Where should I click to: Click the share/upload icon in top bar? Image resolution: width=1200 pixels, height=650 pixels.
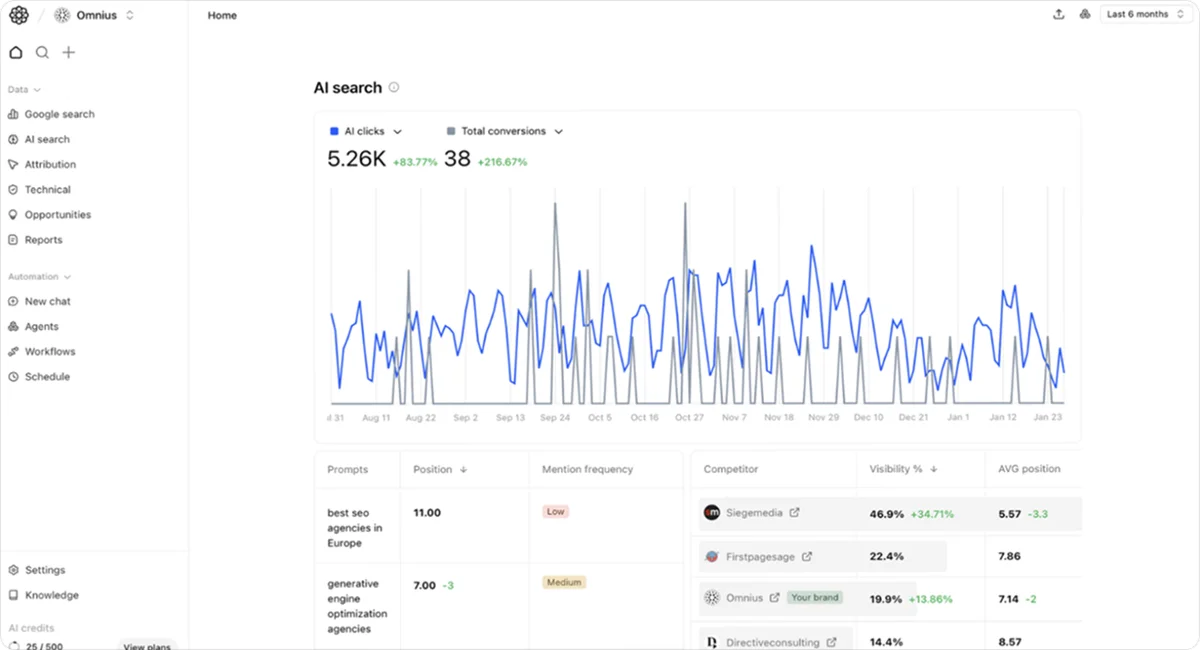(x=1059, y=14)
